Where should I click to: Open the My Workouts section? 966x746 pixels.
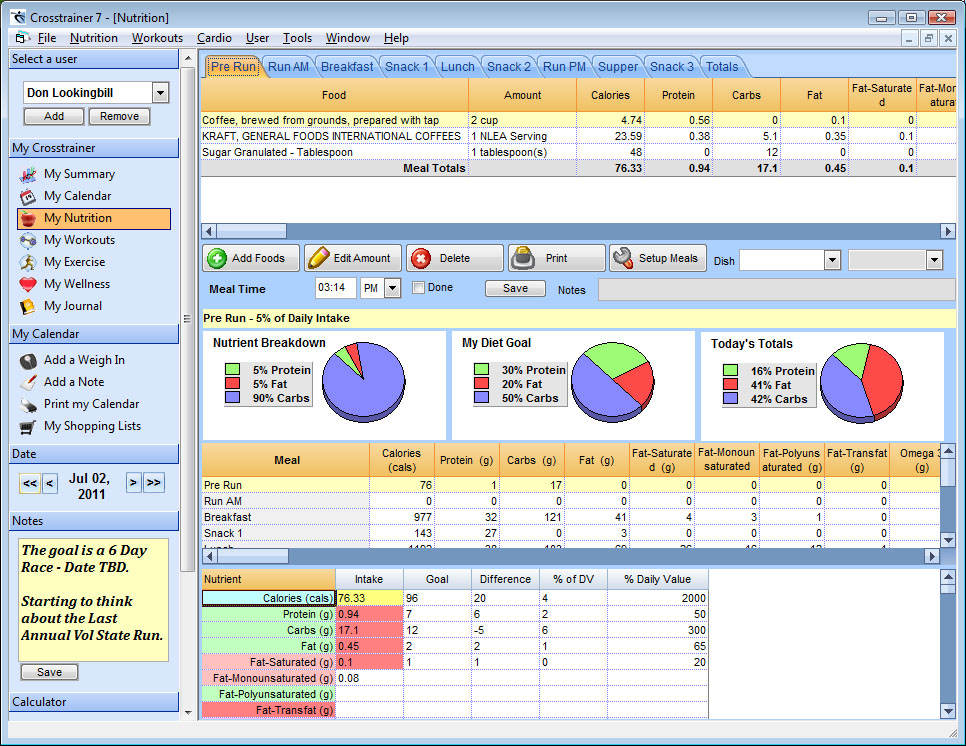coord(79,240)
